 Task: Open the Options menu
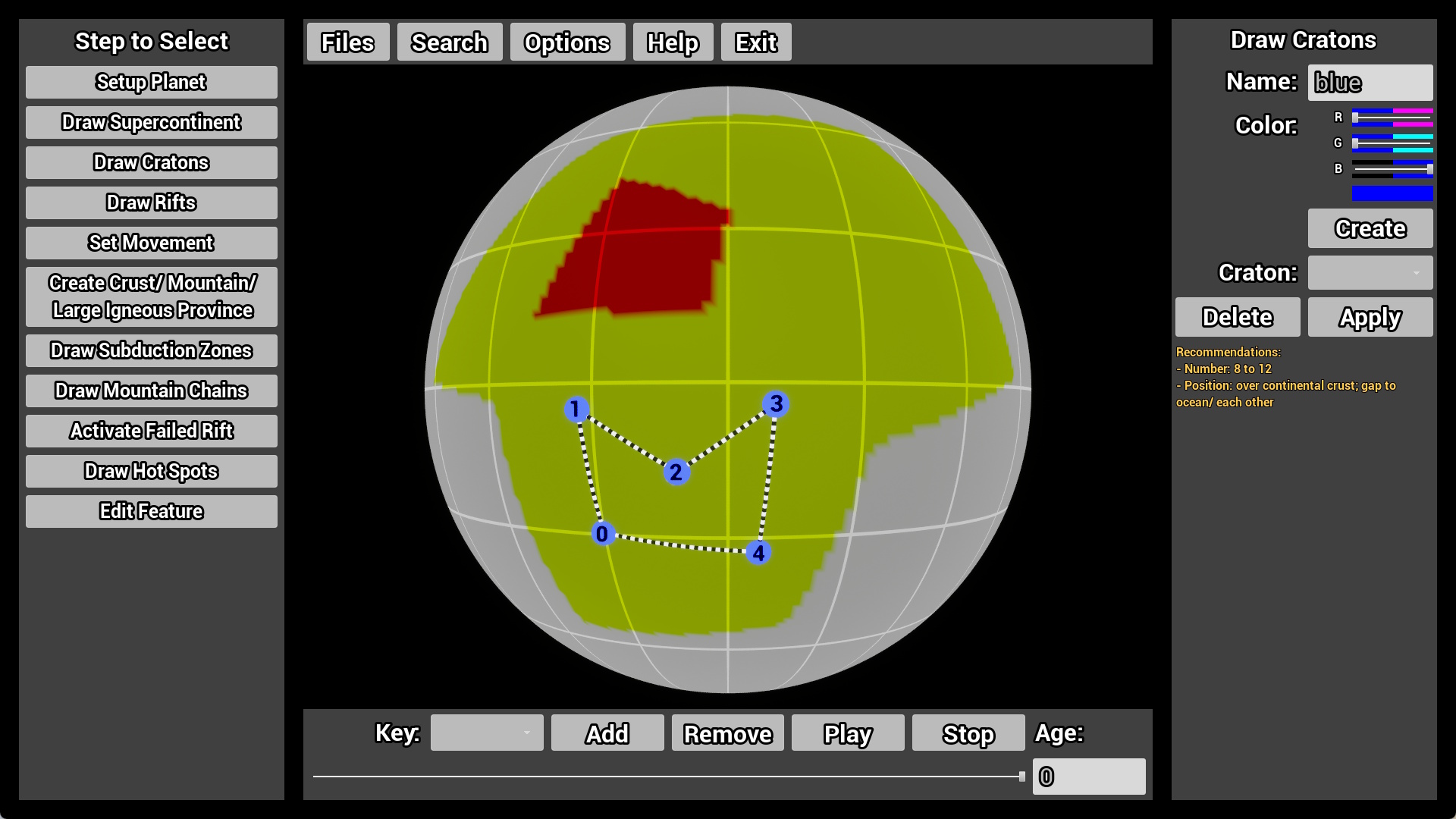tap(566, 42)
